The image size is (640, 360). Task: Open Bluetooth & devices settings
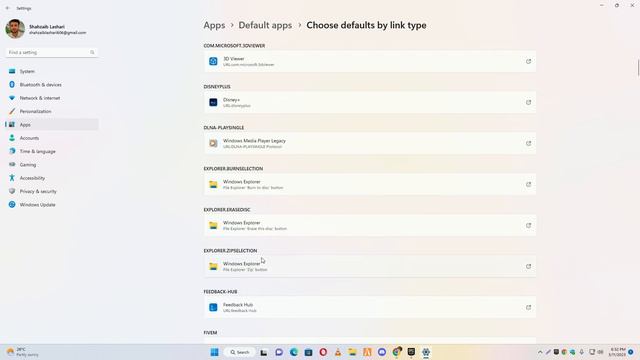(51, 84)
